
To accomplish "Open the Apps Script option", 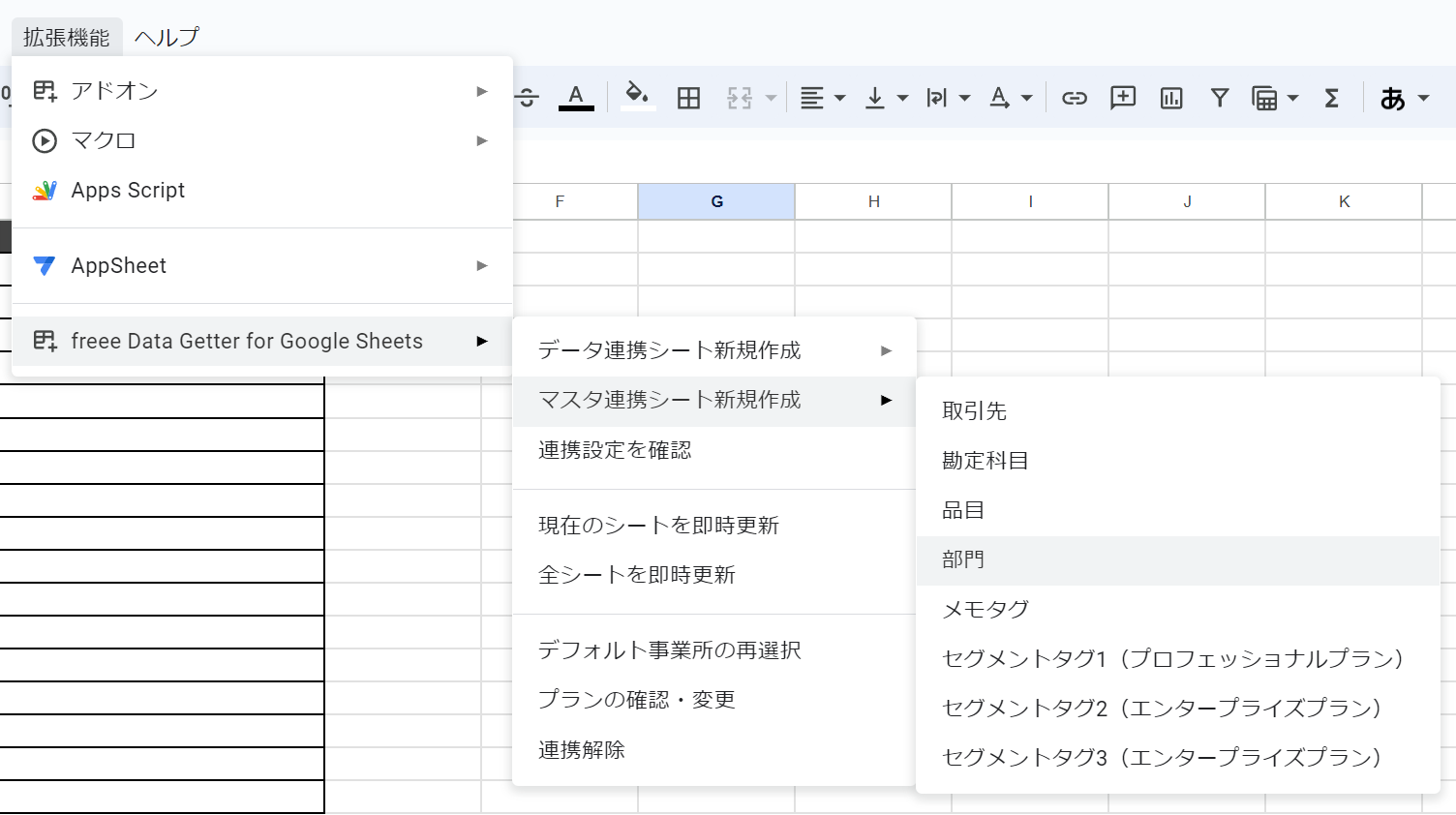I will click(128, 190).
